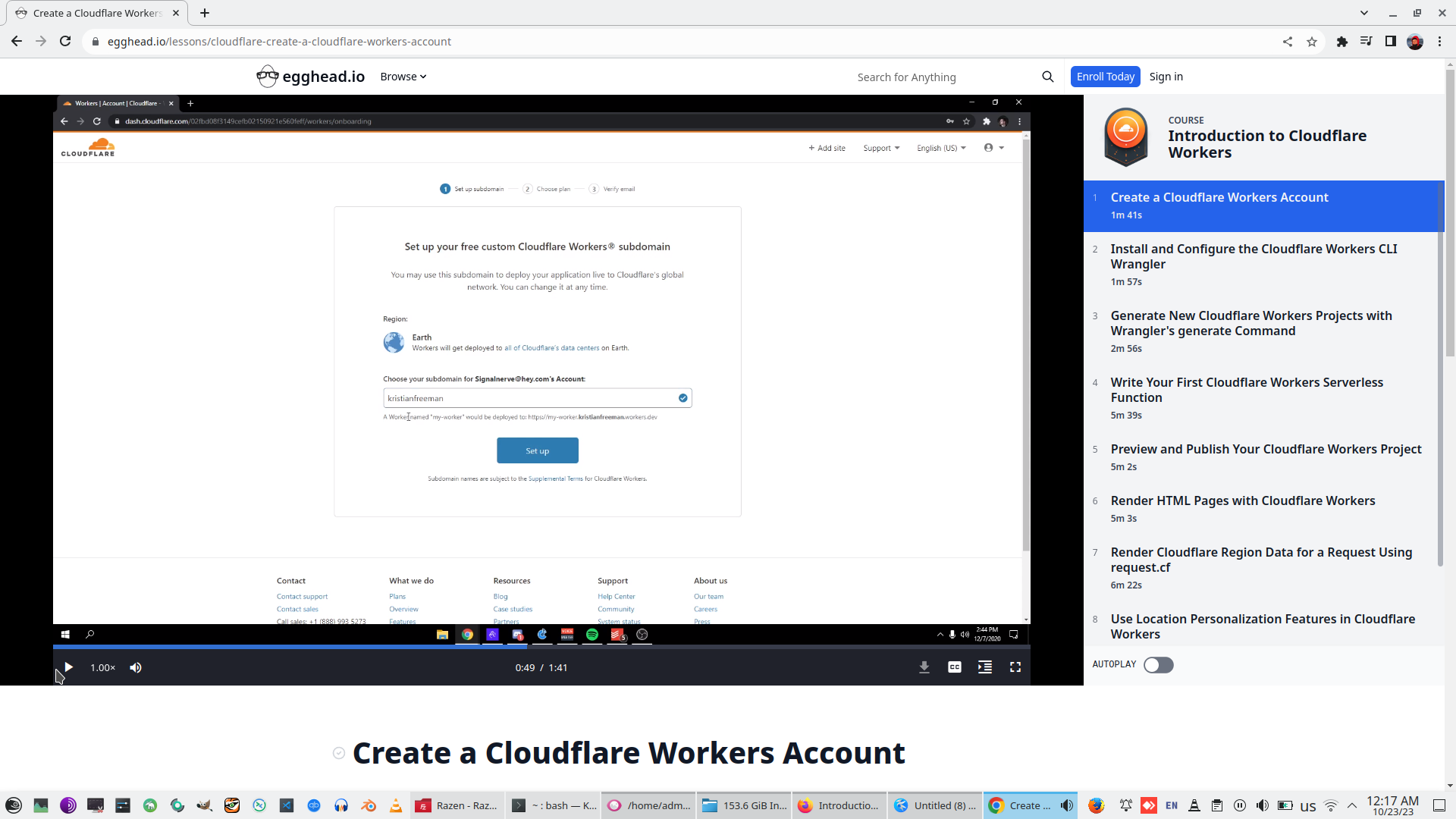This screenshot has width=1456, height=819.
Task: Open the Browse dropdown menu
Action: (x=403, y=76)
